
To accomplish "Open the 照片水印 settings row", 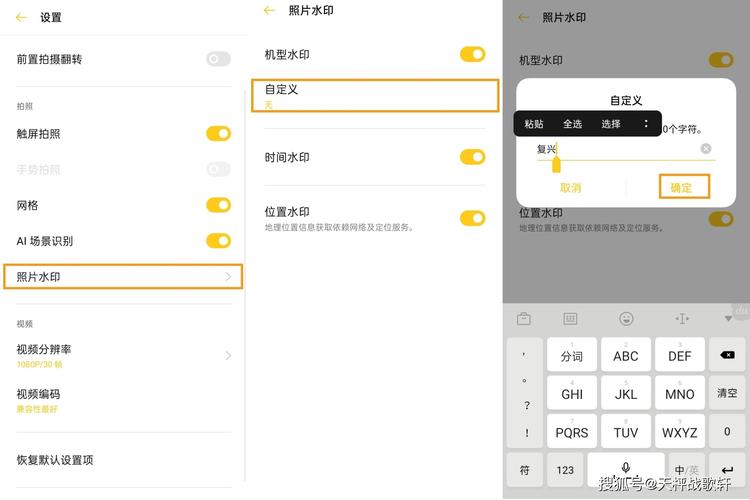I will 123,276.
